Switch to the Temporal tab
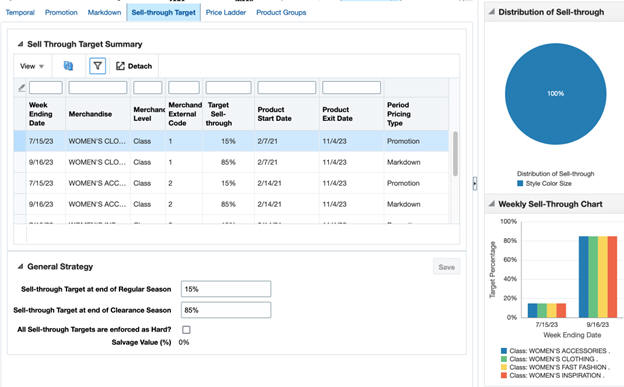Image resolution: width=624 pixels, height=387 pixels. point(20,12)
